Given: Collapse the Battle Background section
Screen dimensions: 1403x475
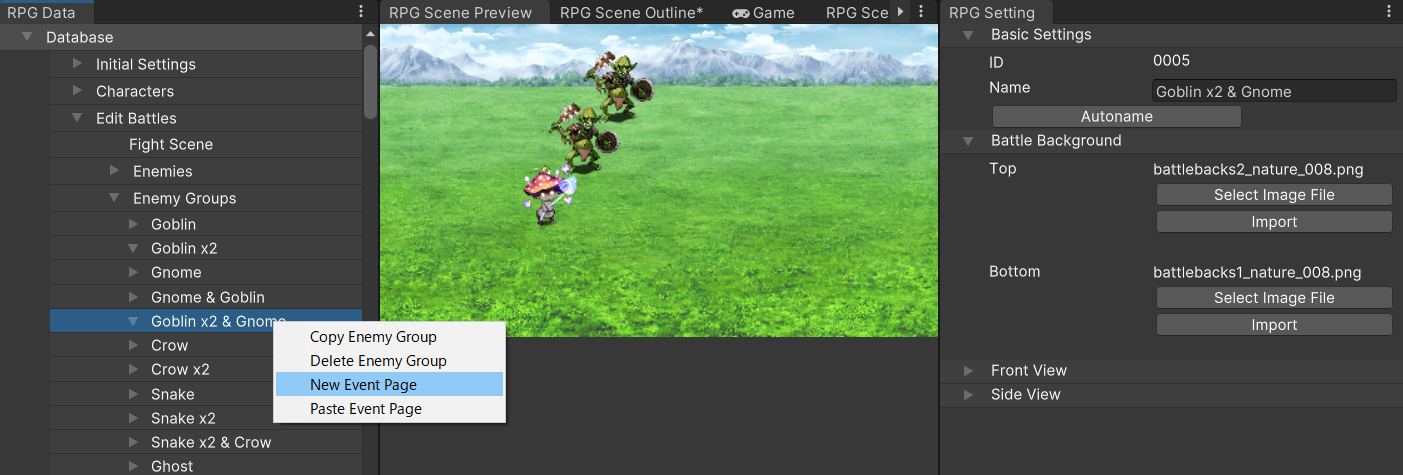Looking at the screenshot, I should (x=968, y=141).
